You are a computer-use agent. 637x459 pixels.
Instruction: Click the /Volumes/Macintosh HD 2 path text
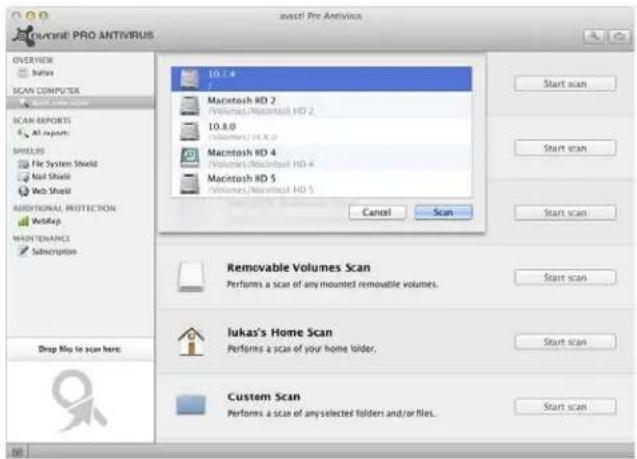(261, 111)
